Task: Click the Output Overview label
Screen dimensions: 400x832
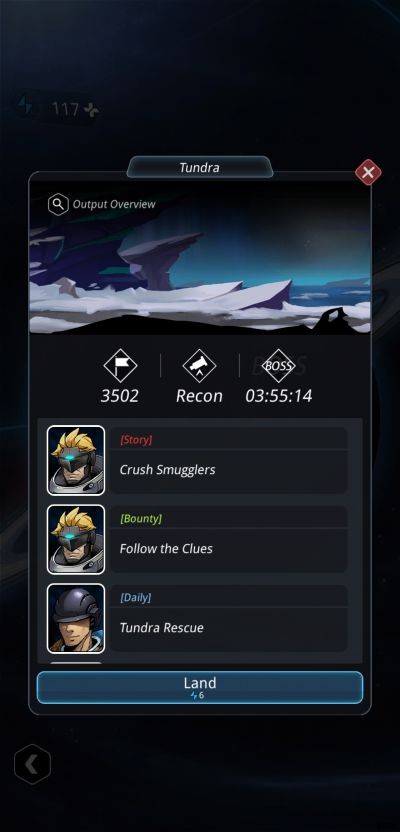Action: pos(114,204)
